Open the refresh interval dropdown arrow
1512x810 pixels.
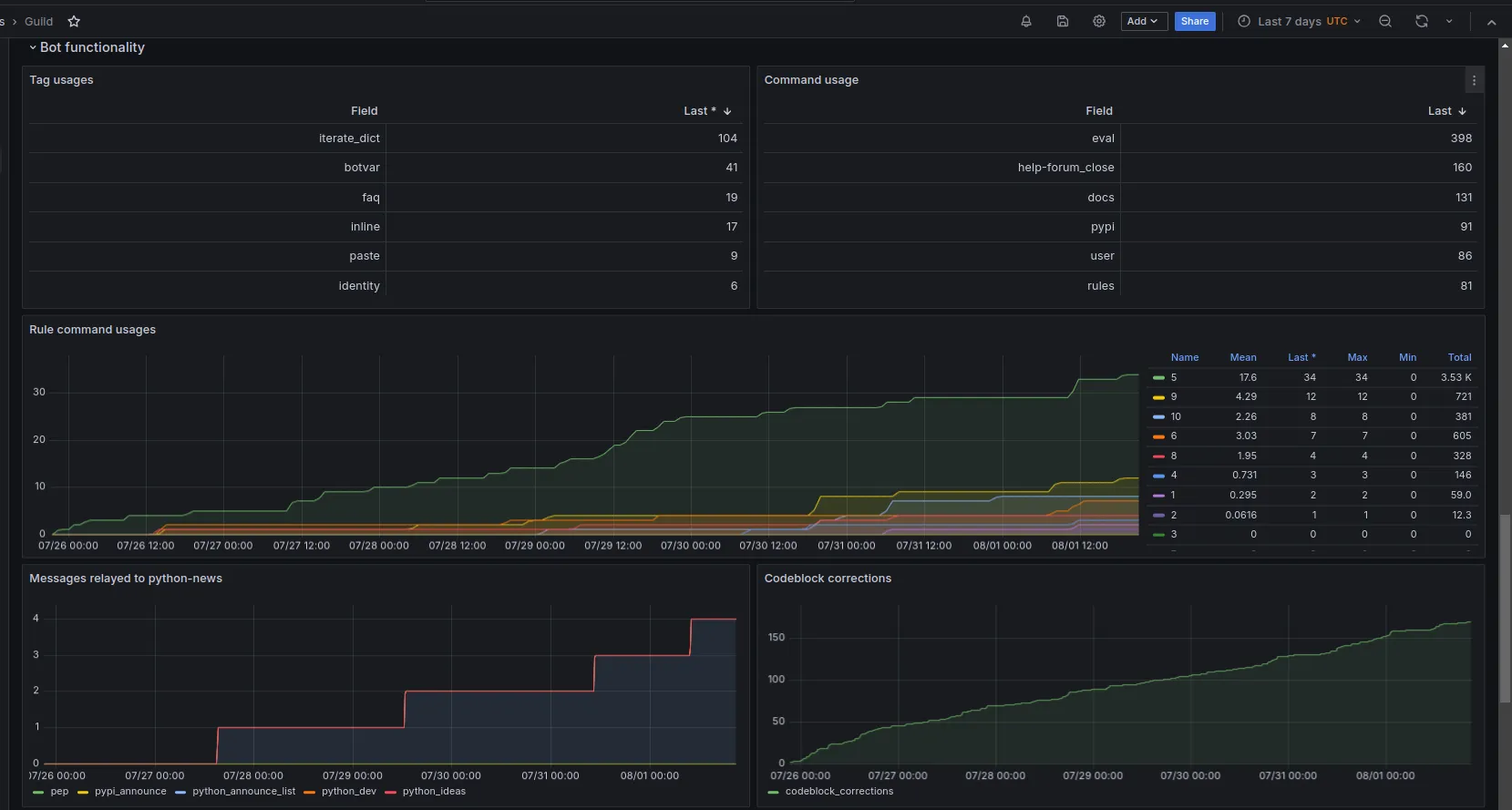coord(1449,21)
